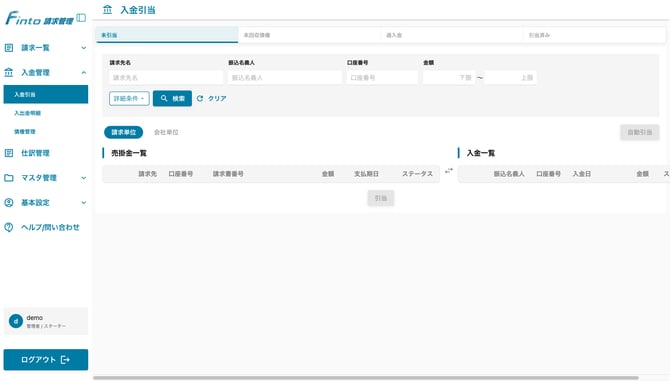Viewport: 670px width, 381px height.
Task: Click the 検索 search button
Action: tap(172, 98)
